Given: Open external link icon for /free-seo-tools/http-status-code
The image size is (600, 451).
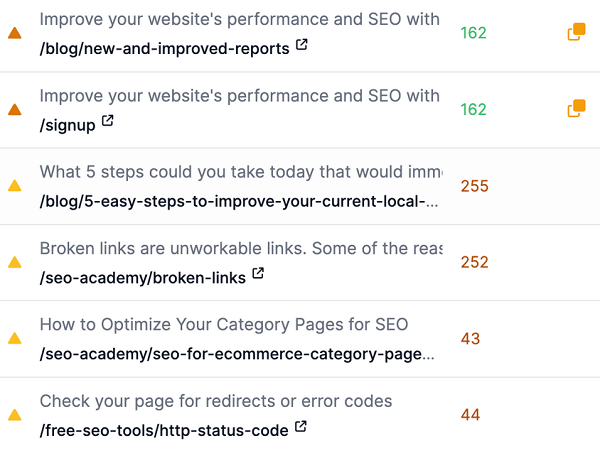Looking at the screenshot, I should tap(301, 427).
